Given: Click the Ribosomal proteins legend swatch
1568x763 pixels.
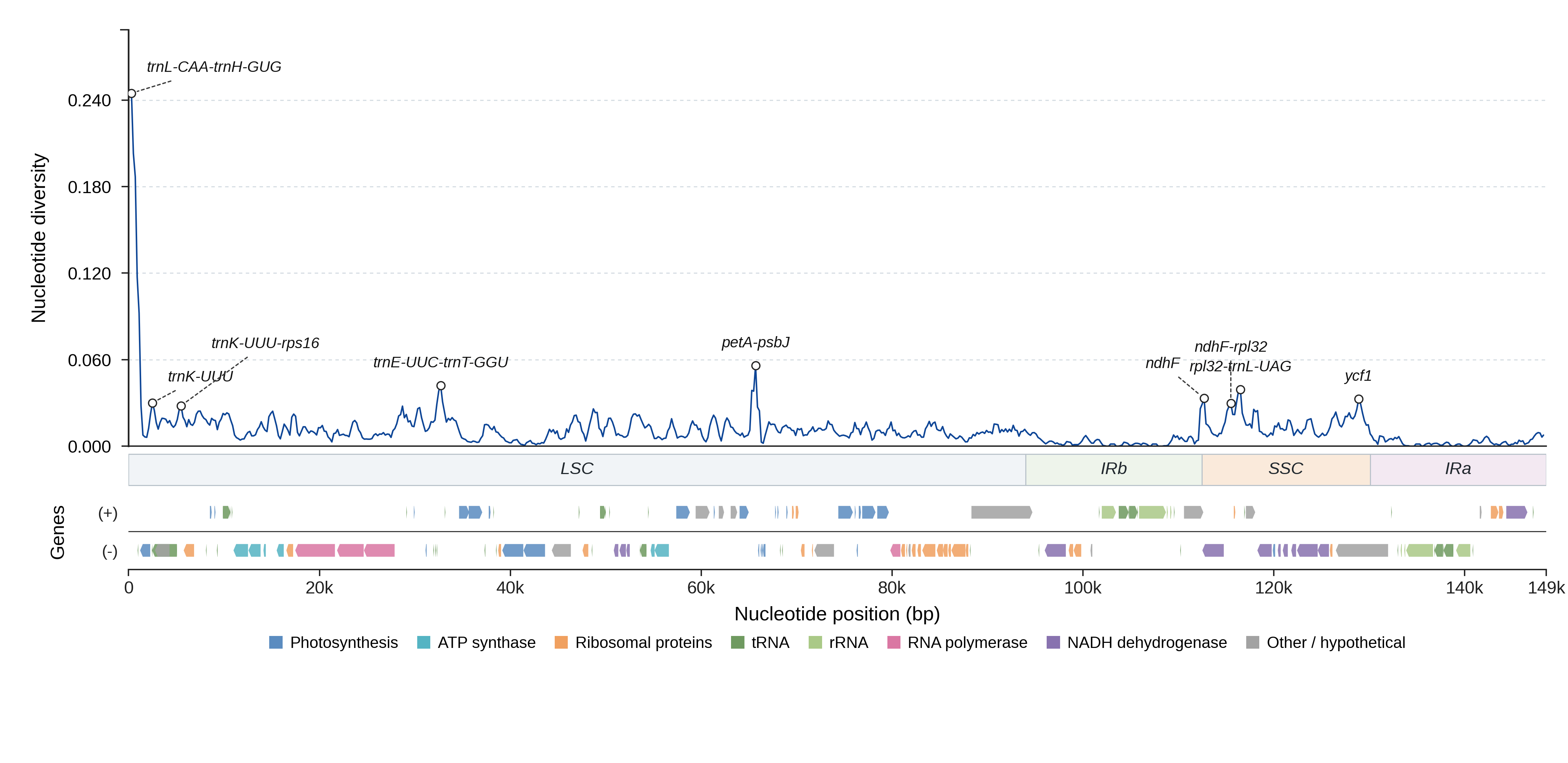Looking at the screenshot, I should (x=561, y=642).
